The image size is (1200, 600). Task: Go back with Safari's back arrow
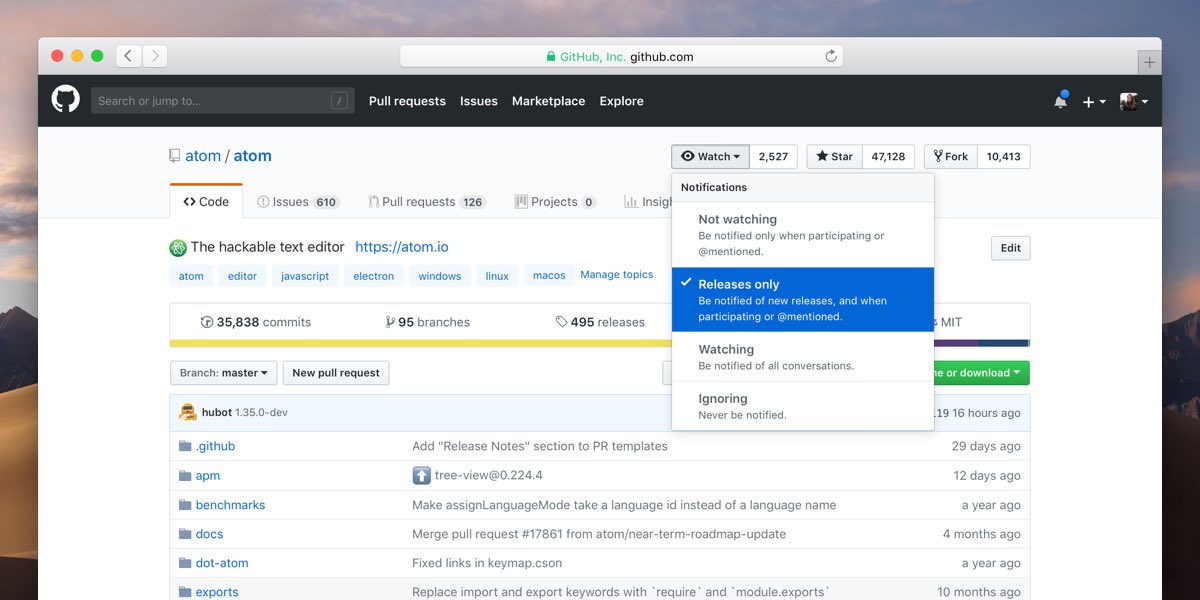129,56
